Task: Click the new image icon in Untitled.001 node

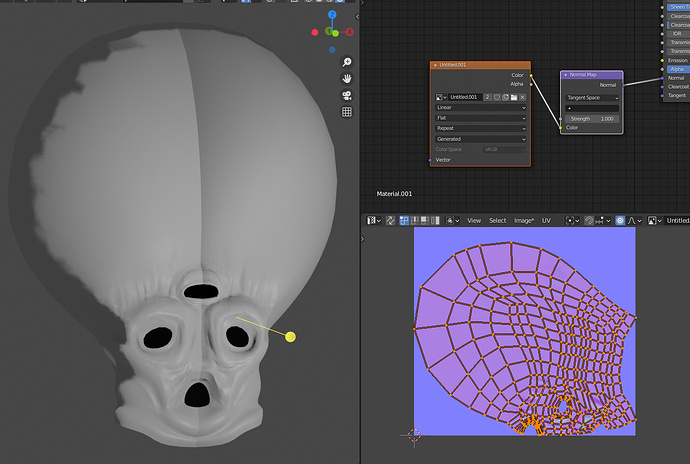Action: [x=505, y=97]
